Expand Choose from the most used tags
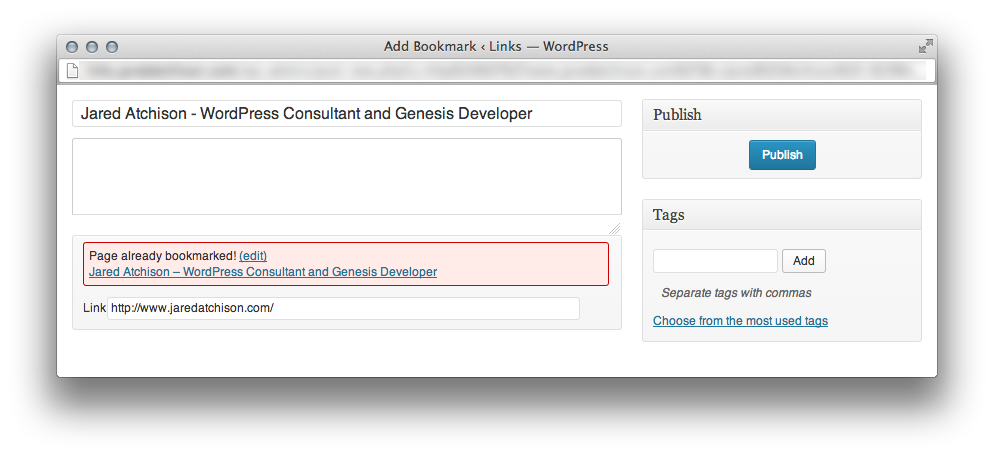994x456 pixels. [x=740, y=321]
